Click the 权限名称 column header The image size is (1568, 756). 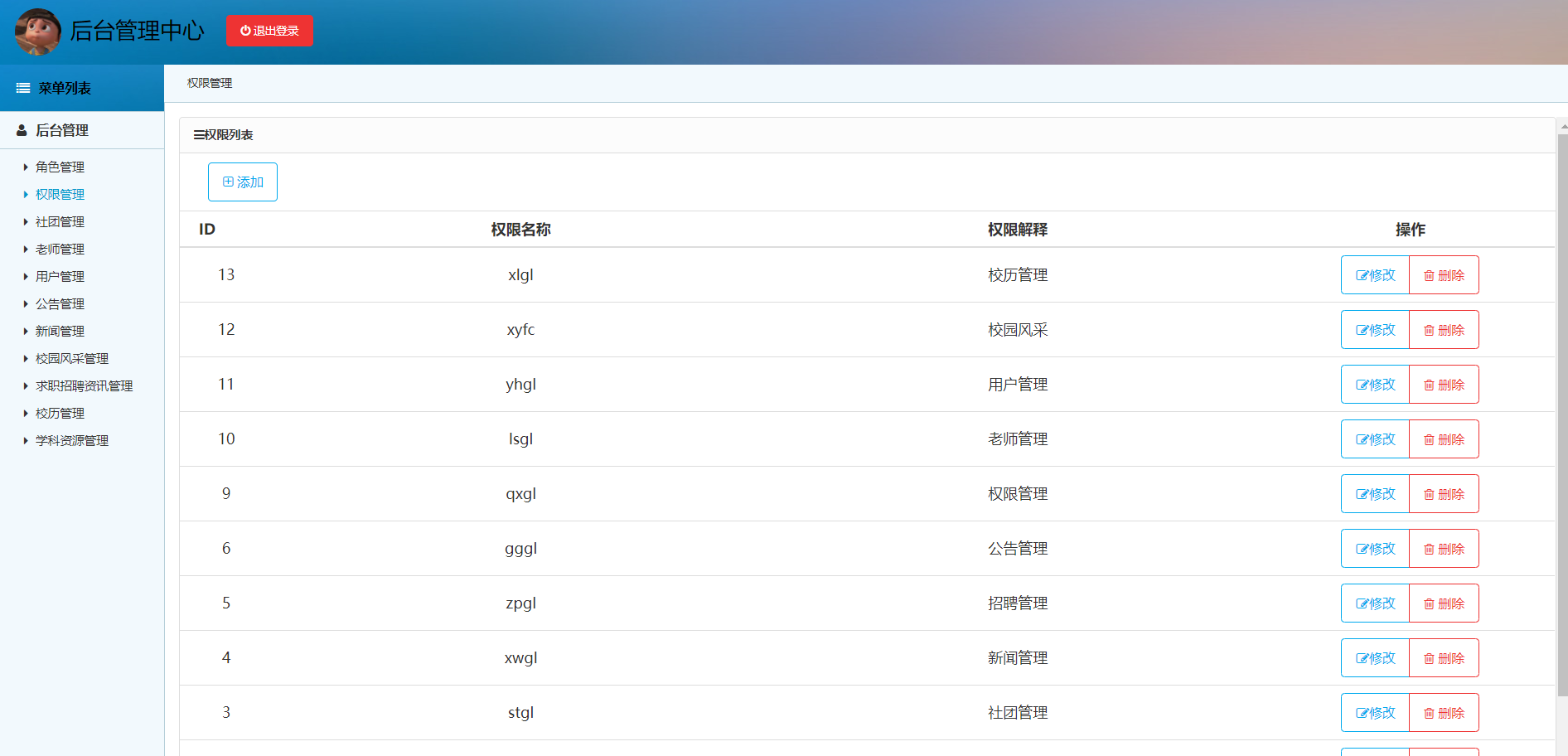(x=520, y=230)
